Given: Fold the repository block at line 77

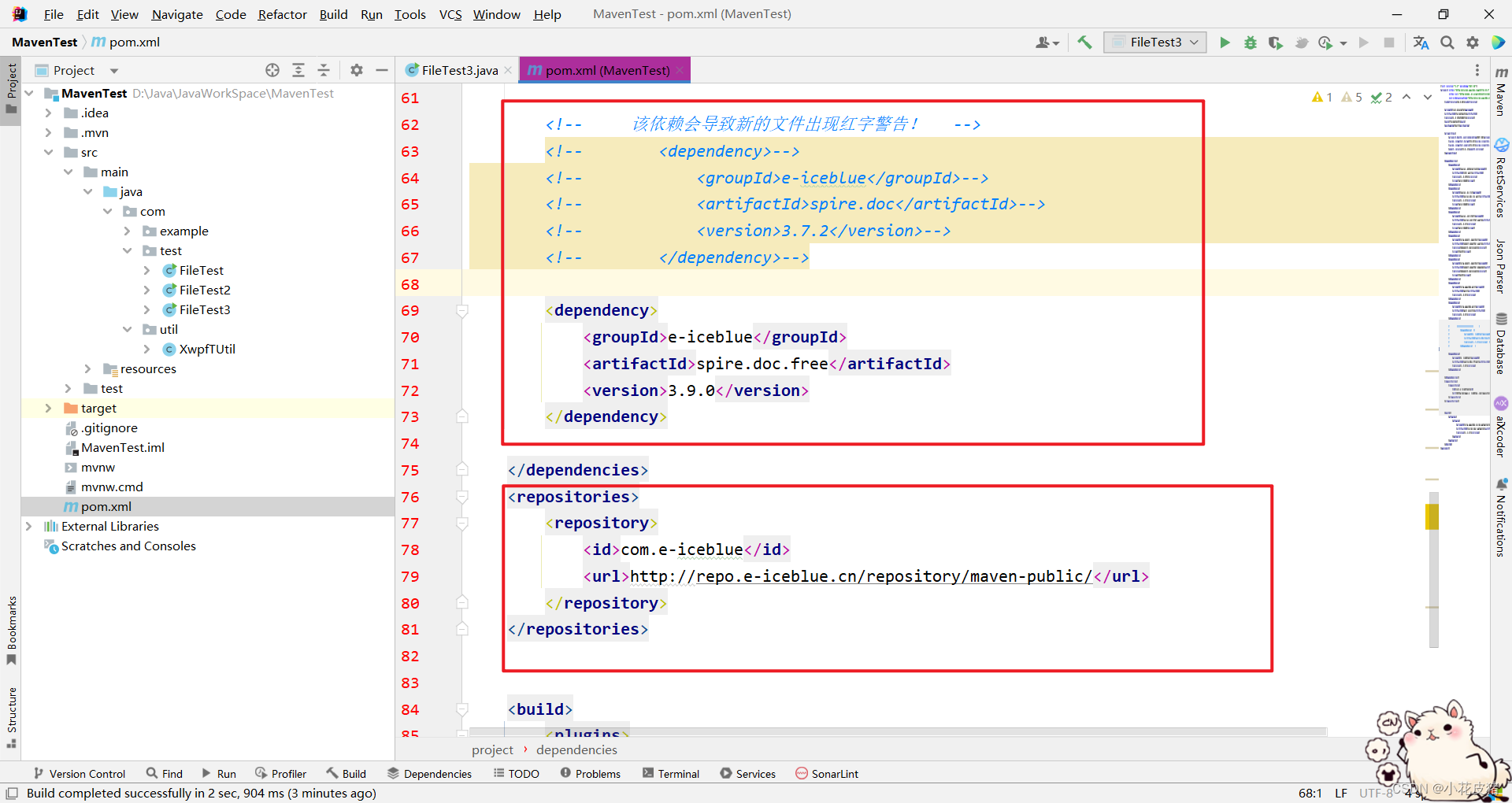Looking at the screenshot, I should coord(462,524).
